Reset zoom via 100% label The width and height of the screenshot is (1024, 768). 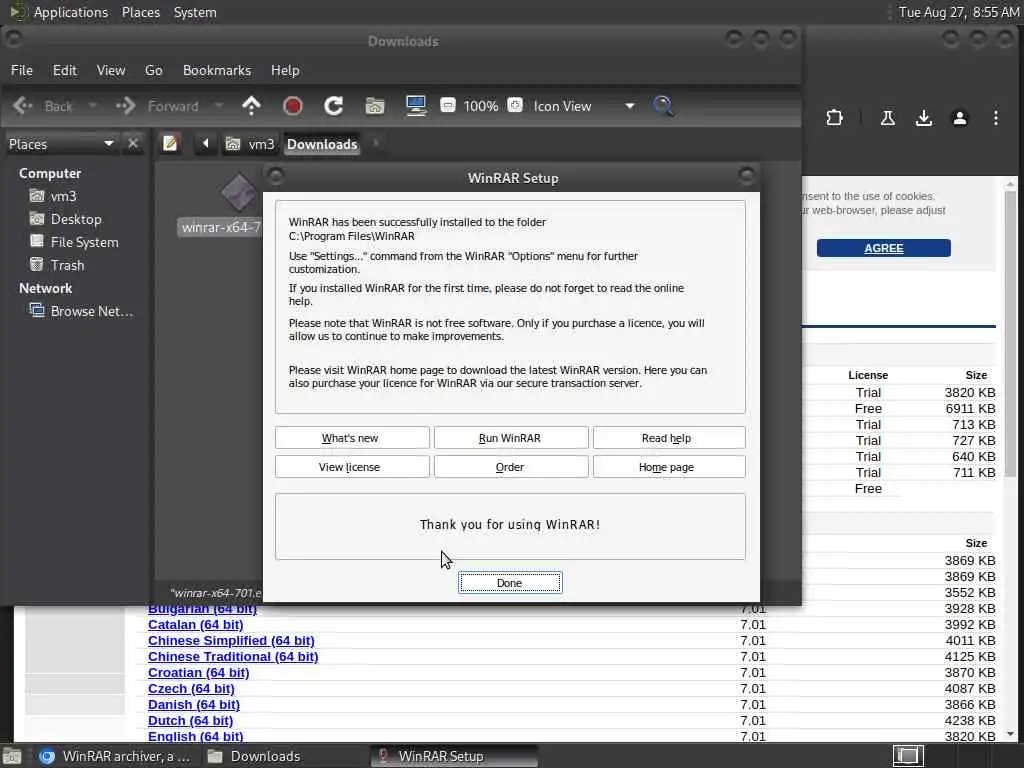point(481,106)
